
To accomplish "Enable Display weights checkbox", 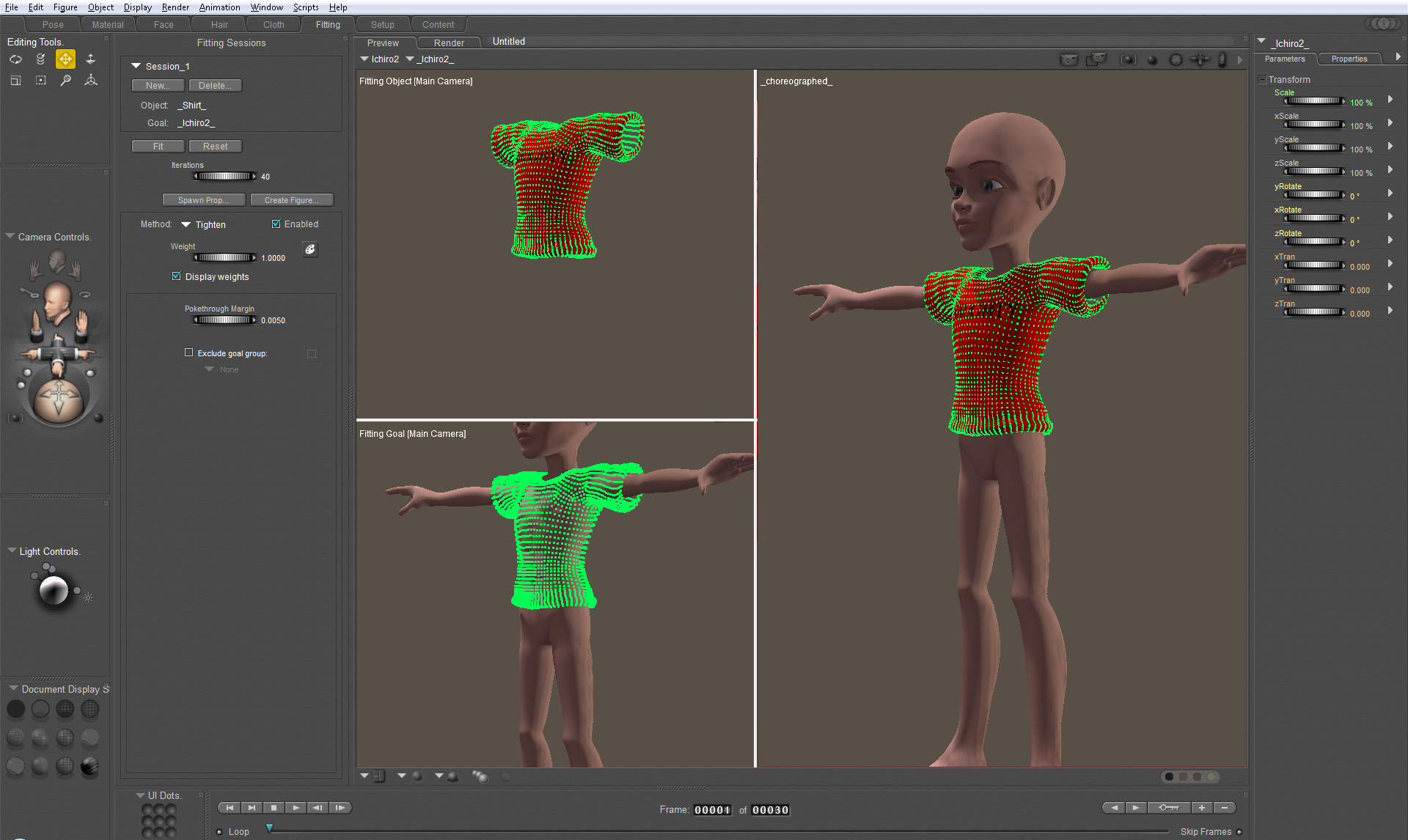I will [x=175, y=276].
